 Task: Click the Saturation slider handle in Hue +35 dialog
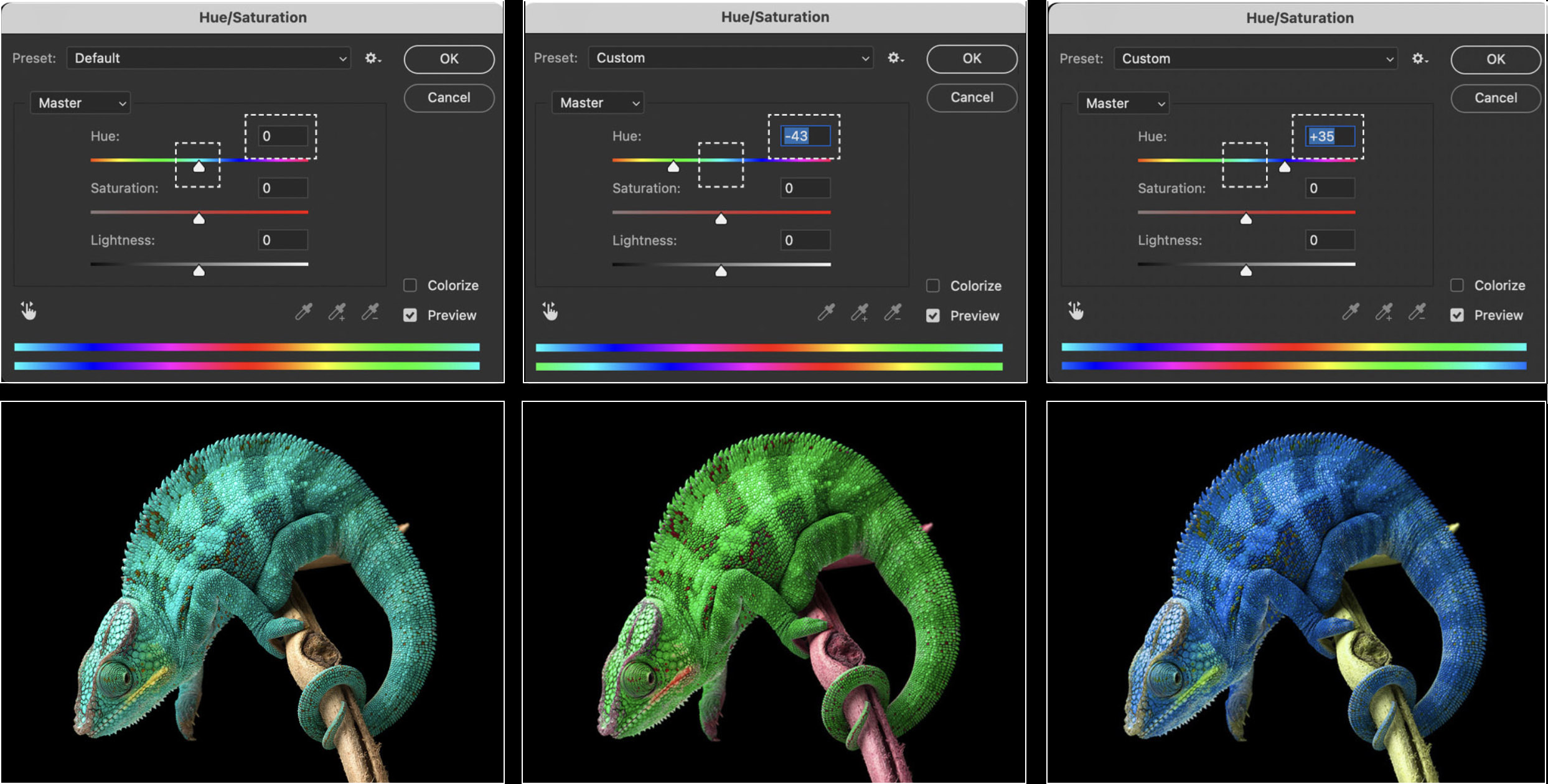[1246, 218]
